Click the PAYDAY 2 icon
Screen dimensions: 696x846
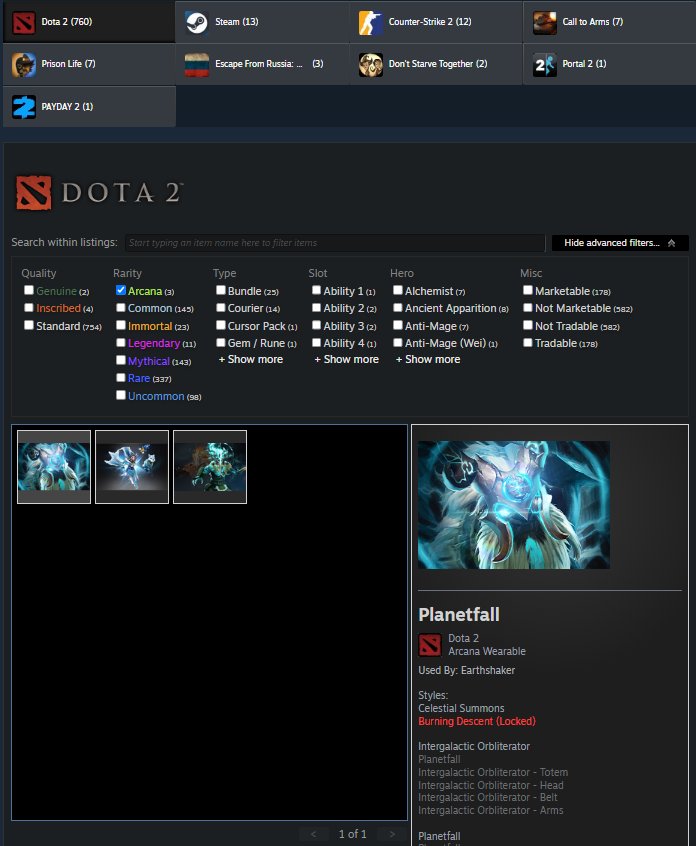24,107
